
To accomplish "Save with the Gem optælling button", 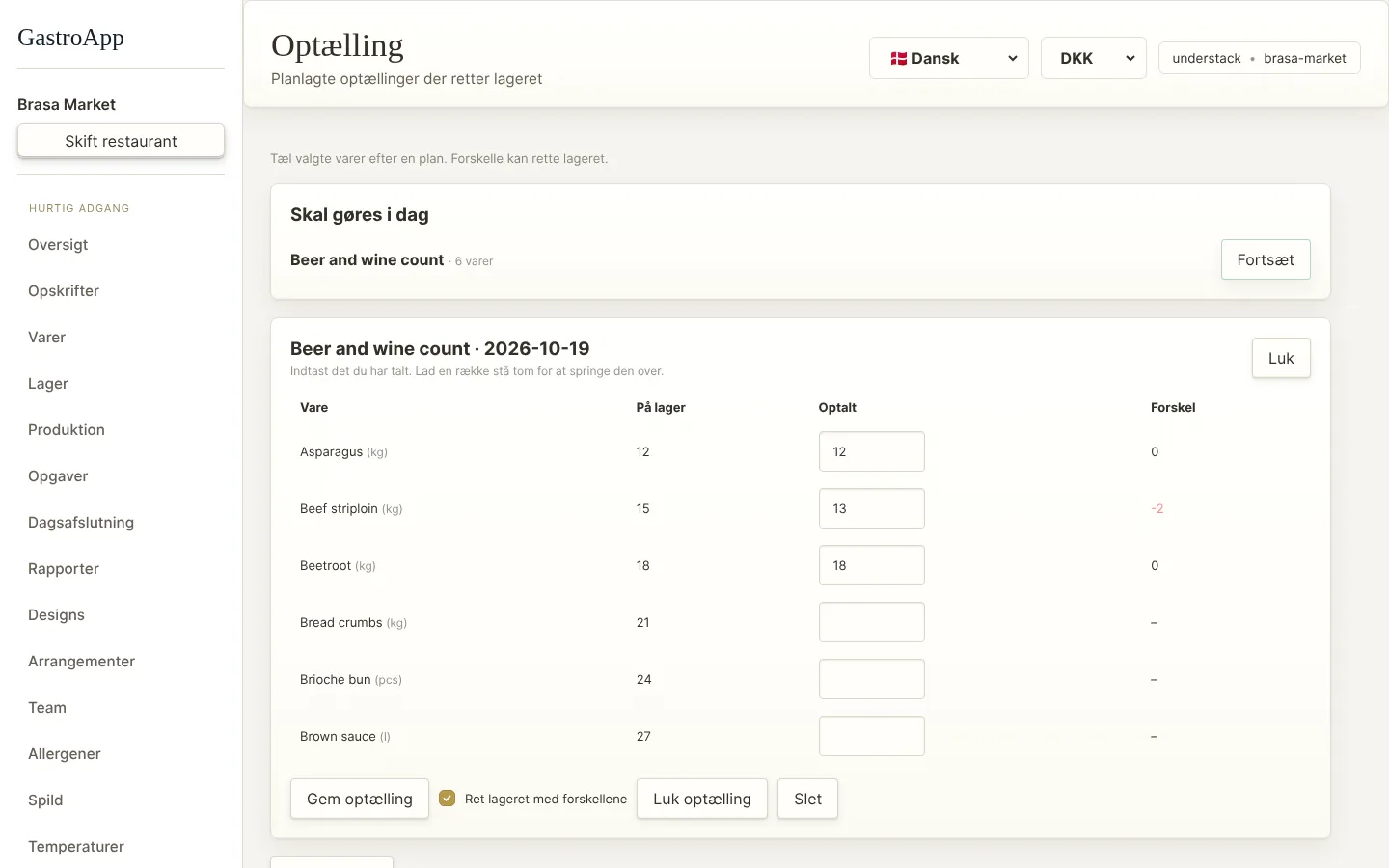I will pyautogui.click(x=360, y=799).
